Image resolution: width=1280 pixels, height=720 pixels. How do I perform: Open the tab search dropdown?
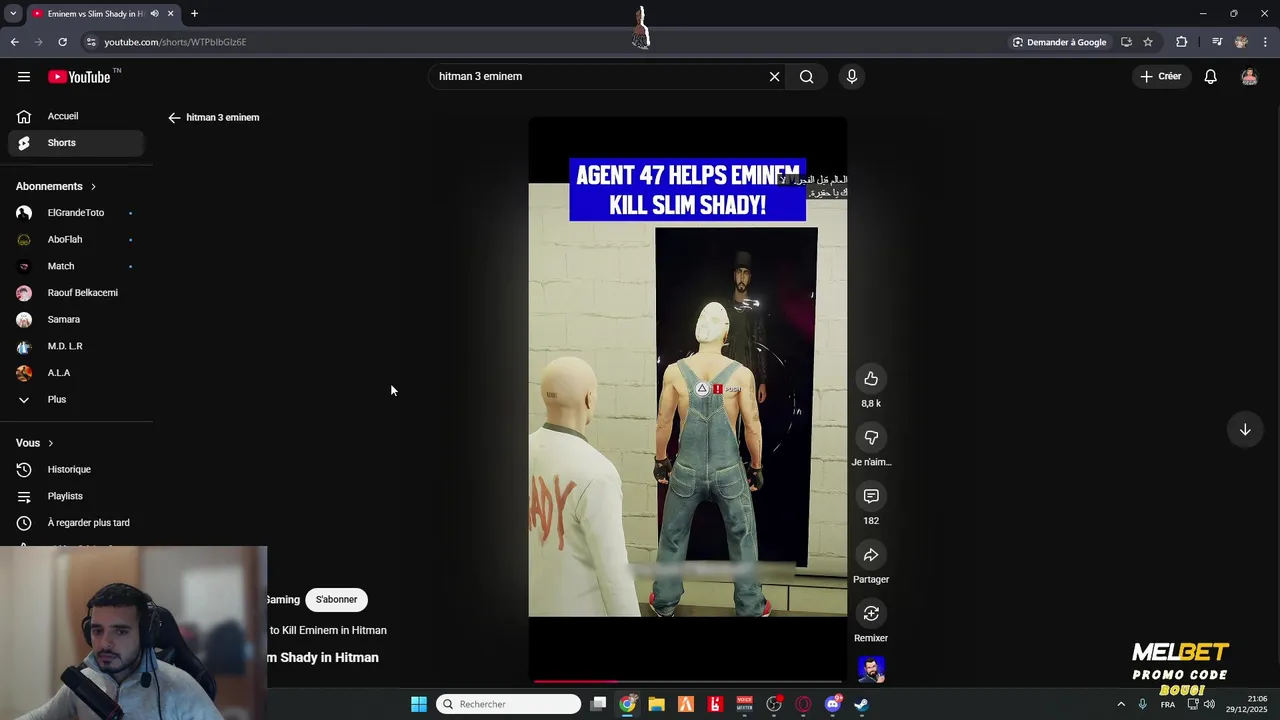click(x=13, y=14)
